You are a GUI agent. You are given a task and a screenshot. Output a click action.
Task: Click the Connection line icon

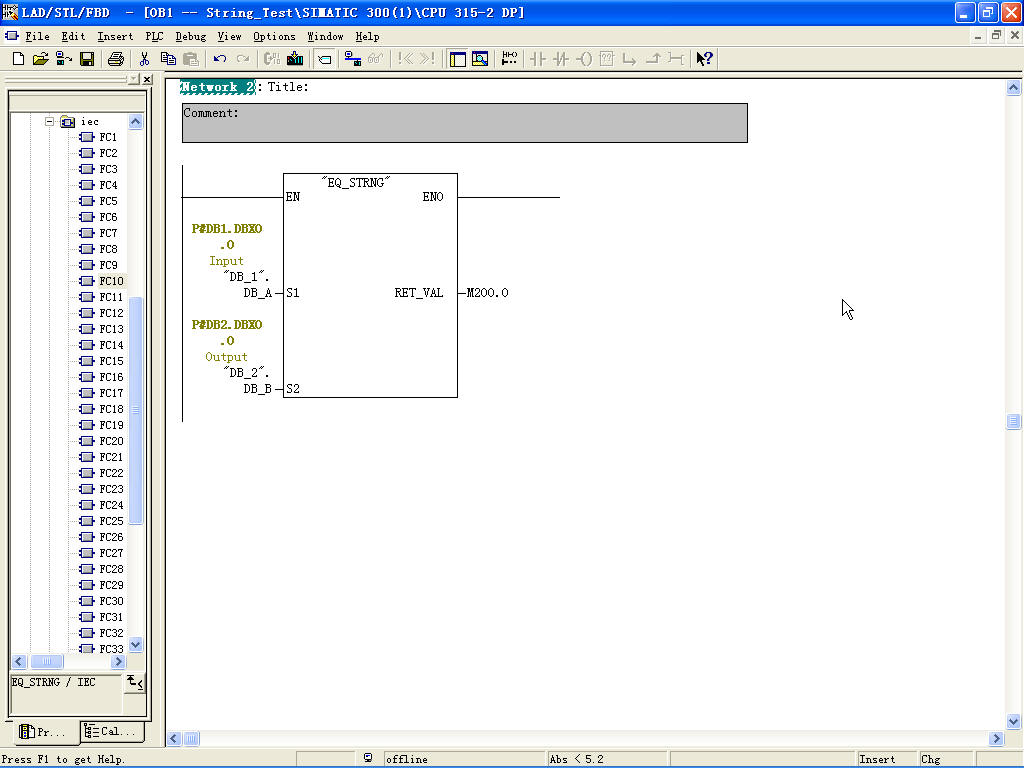pyautogui.click(x=675, y=59)
